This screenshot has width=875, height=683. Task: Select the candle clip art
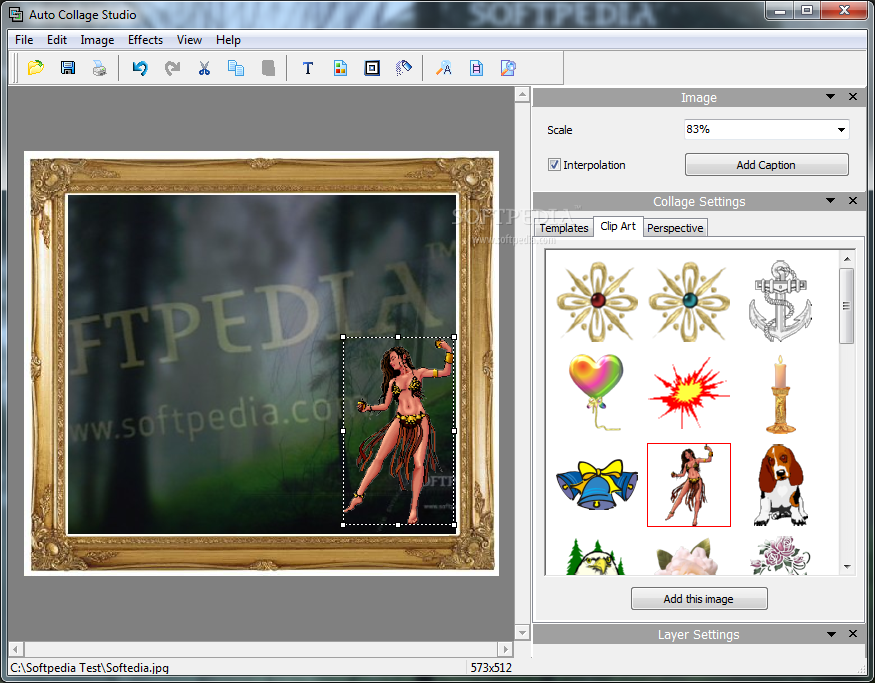(781, 395)
